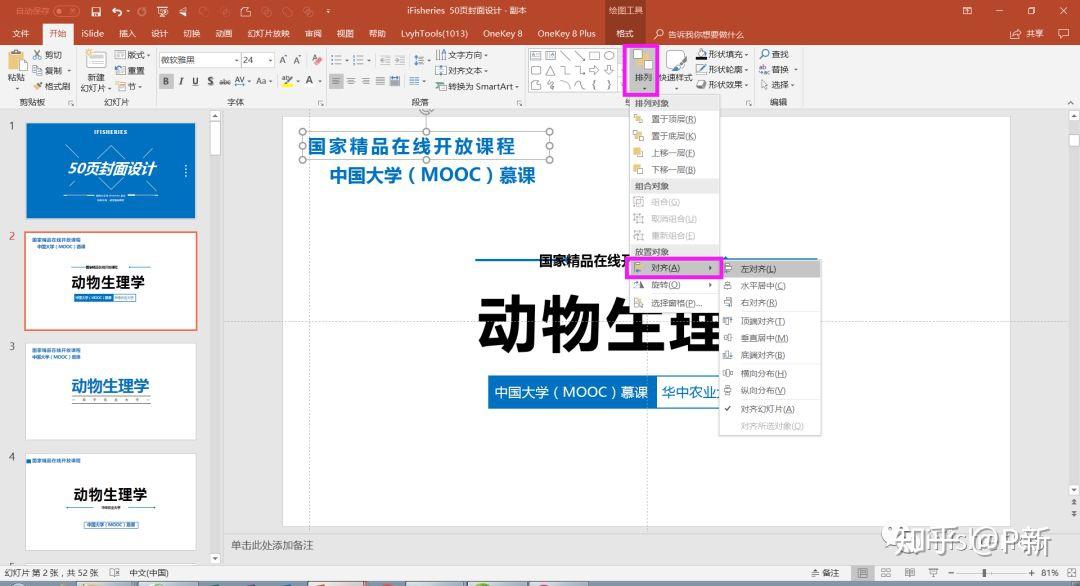Image resolution: width=1080 pixels, height=586 pixels.
Task: Open the Text Direction (文字方向) dropdown
Action: tap(462, 54)
